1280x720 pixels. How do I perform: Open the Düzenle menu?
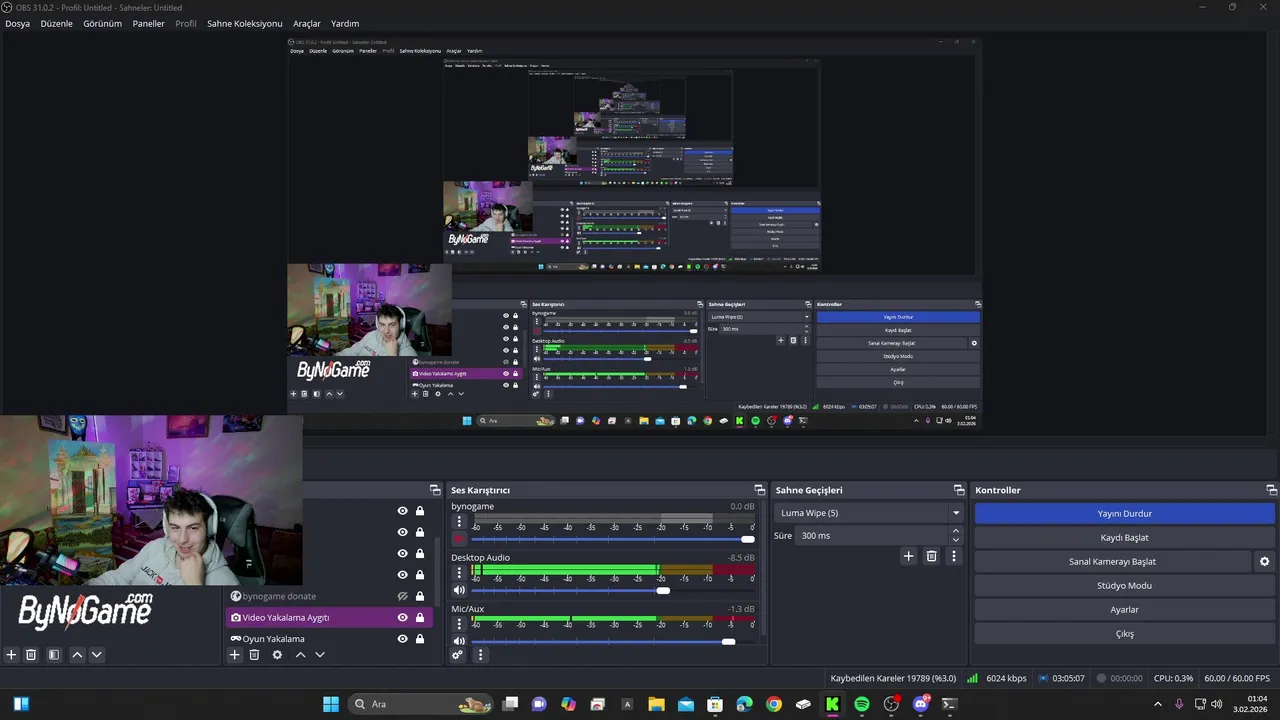point(56,23)
